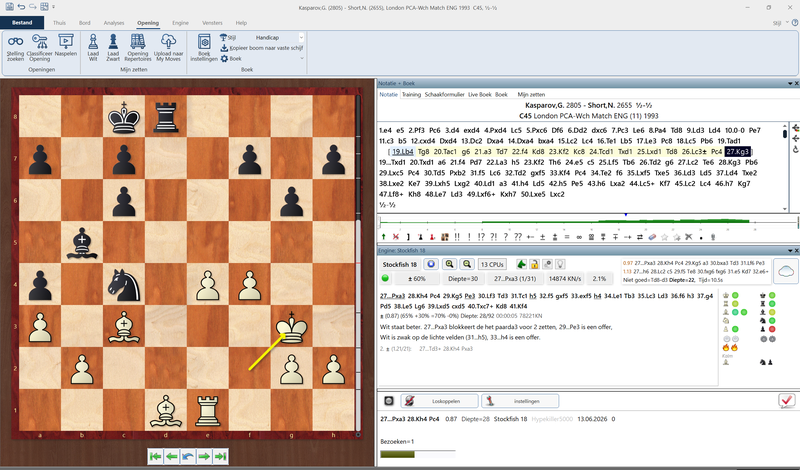Screen dimensions: 800x470
Task: Click the eraser delete annotations icon
Action: [652, 237]
